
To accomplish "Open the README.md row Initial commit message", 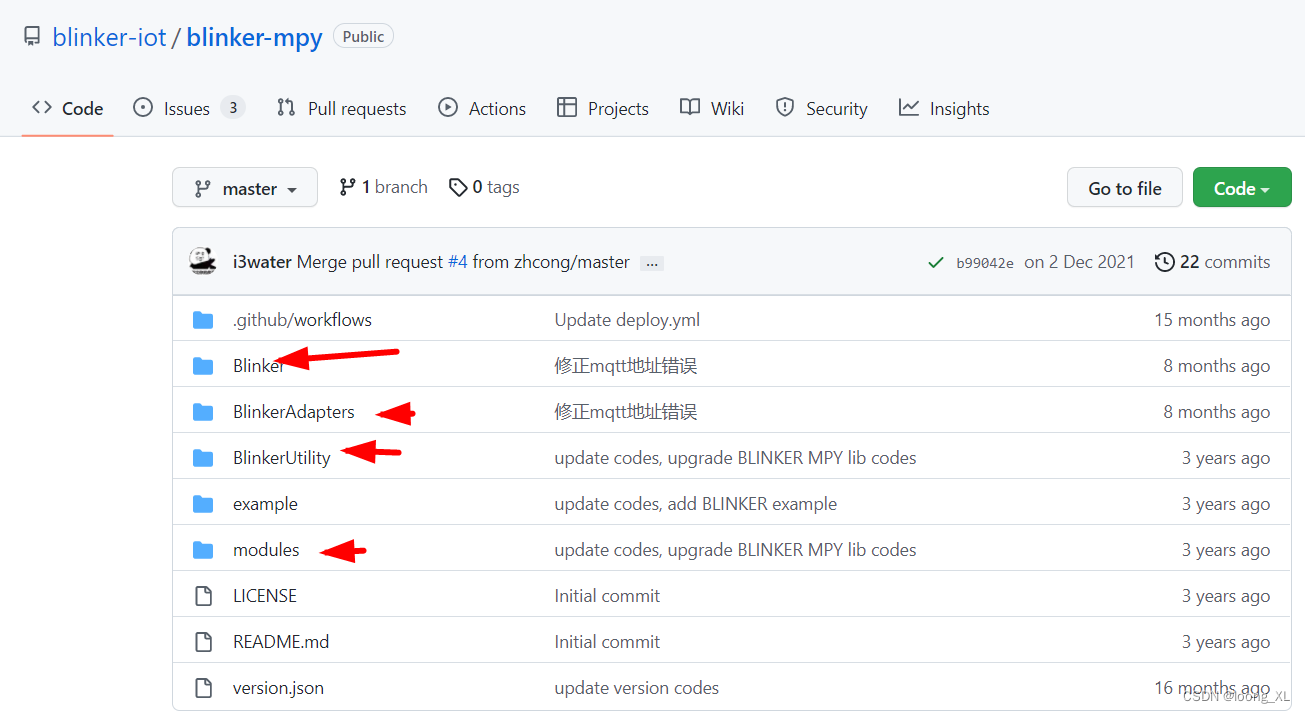I will point(607,642).
